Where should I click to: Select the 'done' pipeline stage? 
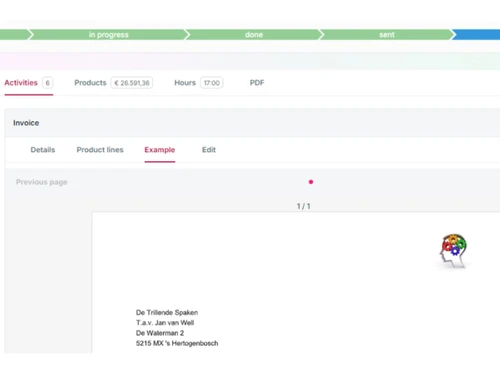254,35
